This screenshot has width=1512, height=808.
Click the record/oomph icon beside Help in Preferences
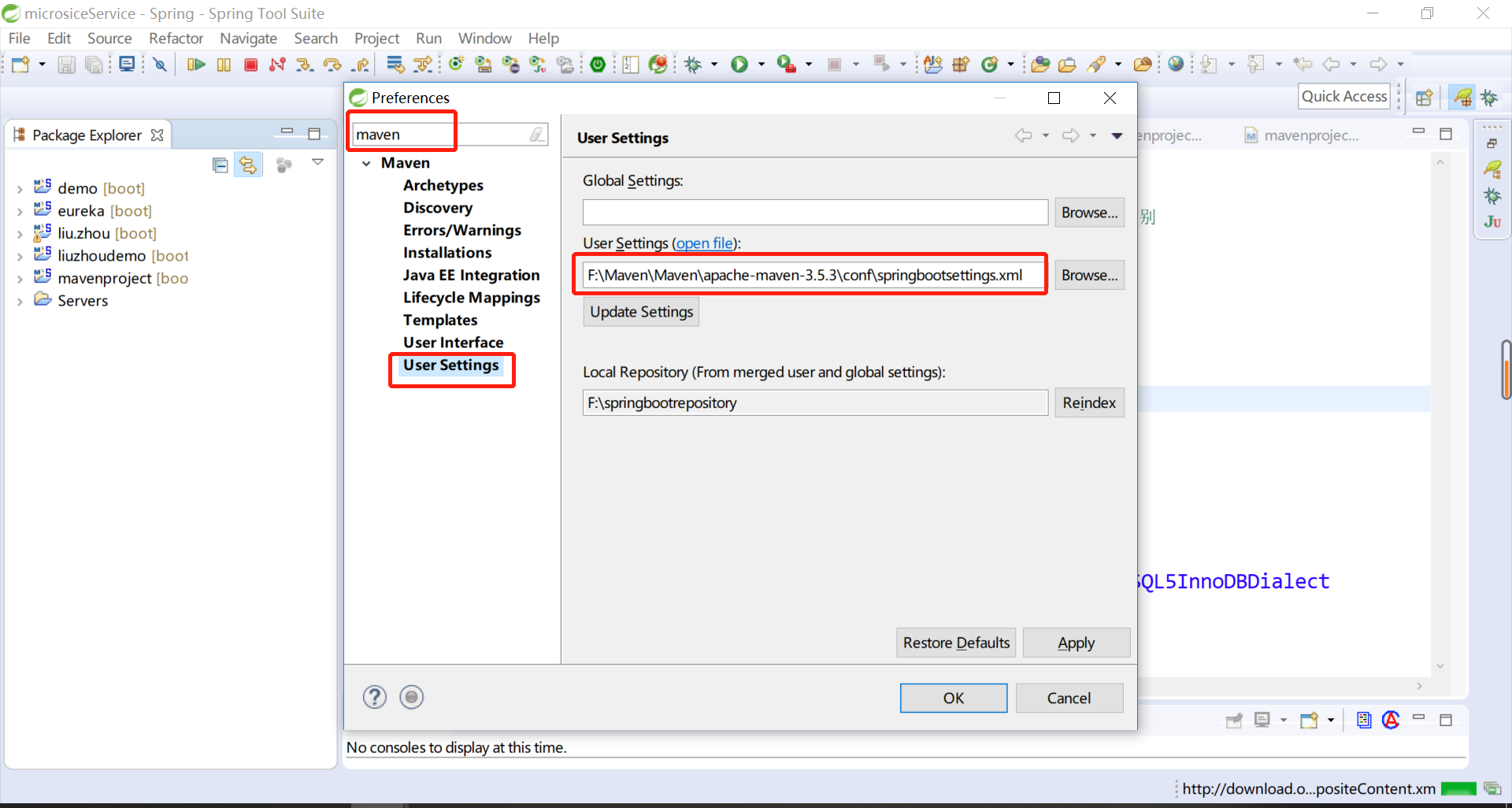click(412, 697)
